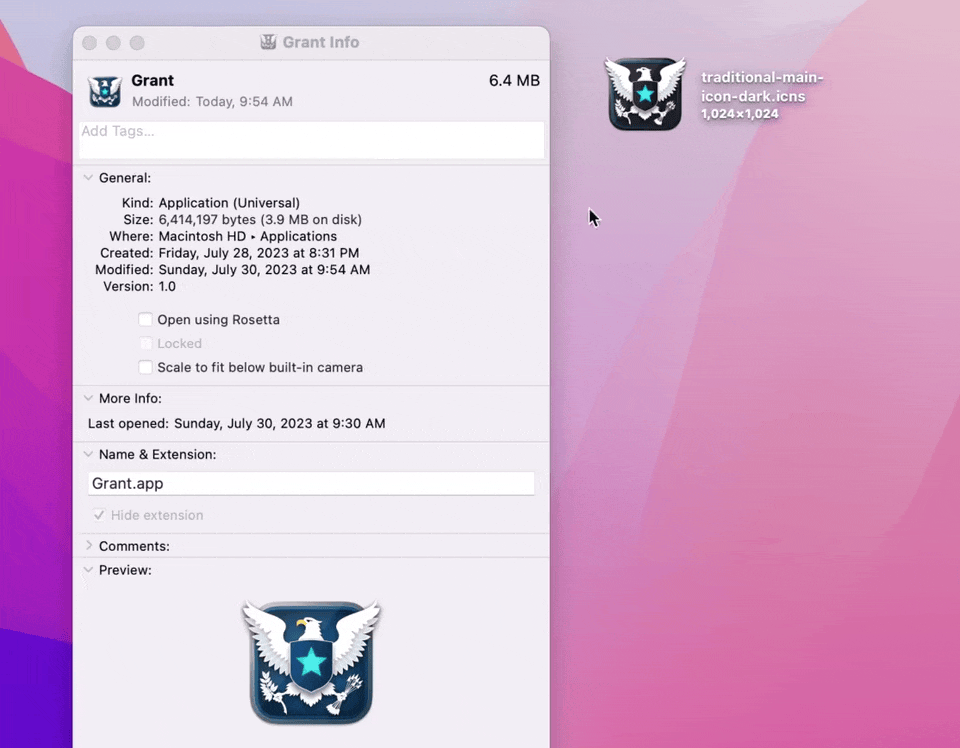Collapse the More Info section

pyautogui.click(x=89, y=399)
